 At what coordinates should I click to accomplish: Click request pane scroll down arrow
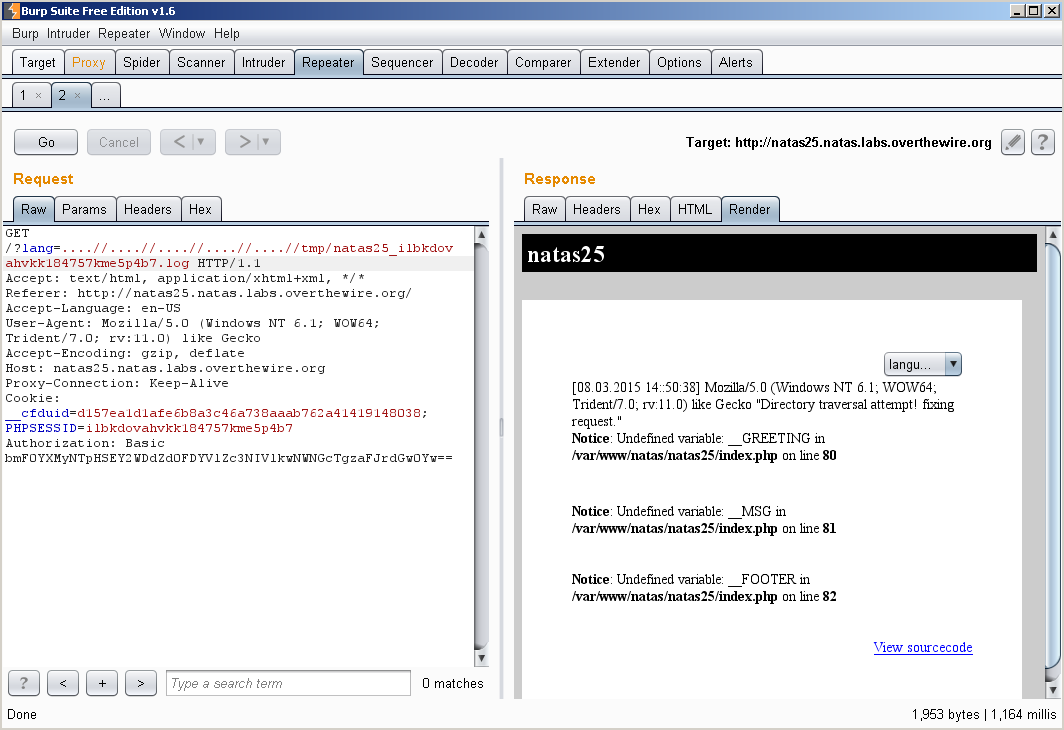(x=481, y=657)
